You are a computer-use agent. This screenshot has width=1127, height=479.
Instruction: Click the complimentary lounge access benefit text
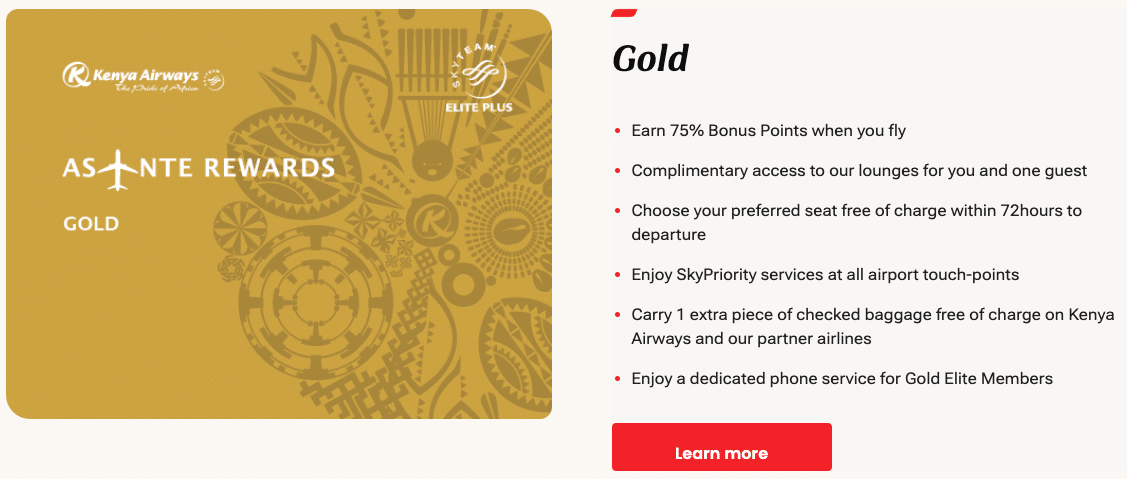[x=859, y=170]
